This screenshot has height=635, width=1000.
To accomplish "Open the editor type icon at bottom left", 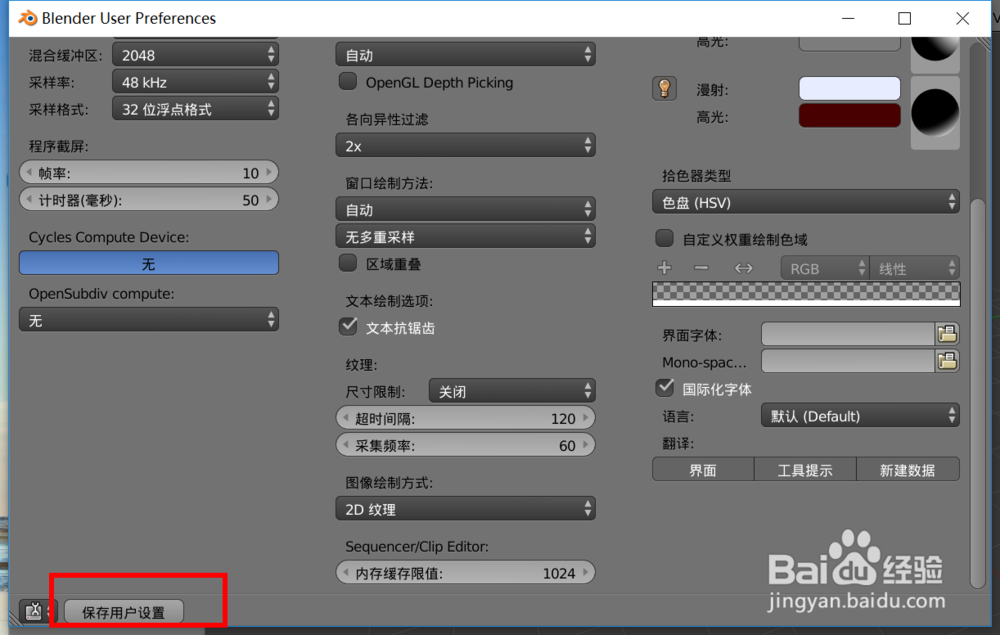I will click(x=34, y=611).
